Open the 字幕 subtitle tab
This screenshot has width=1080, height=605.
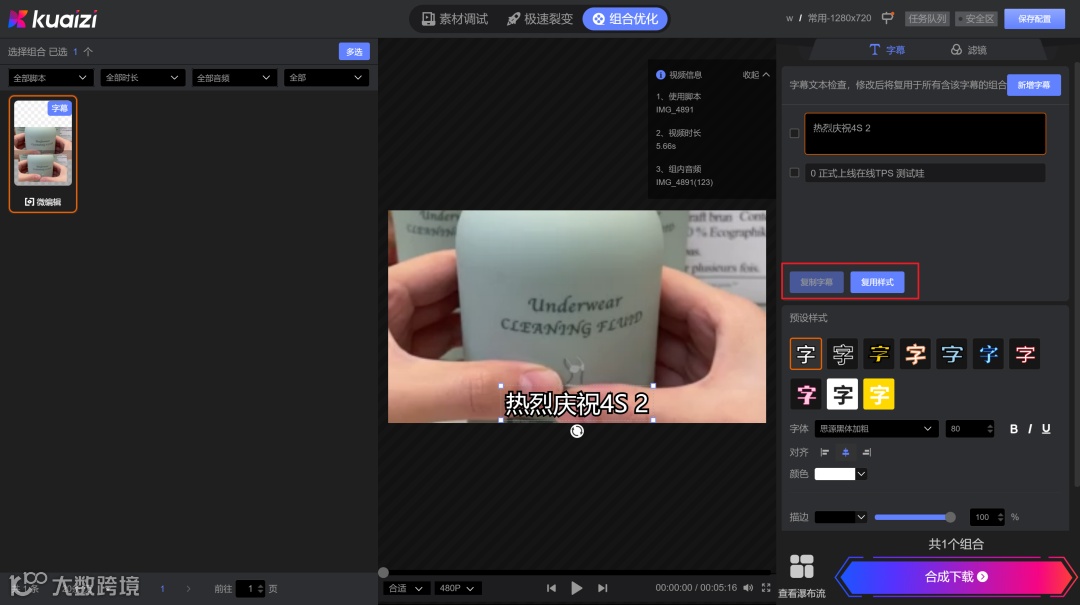coord(887,50)
